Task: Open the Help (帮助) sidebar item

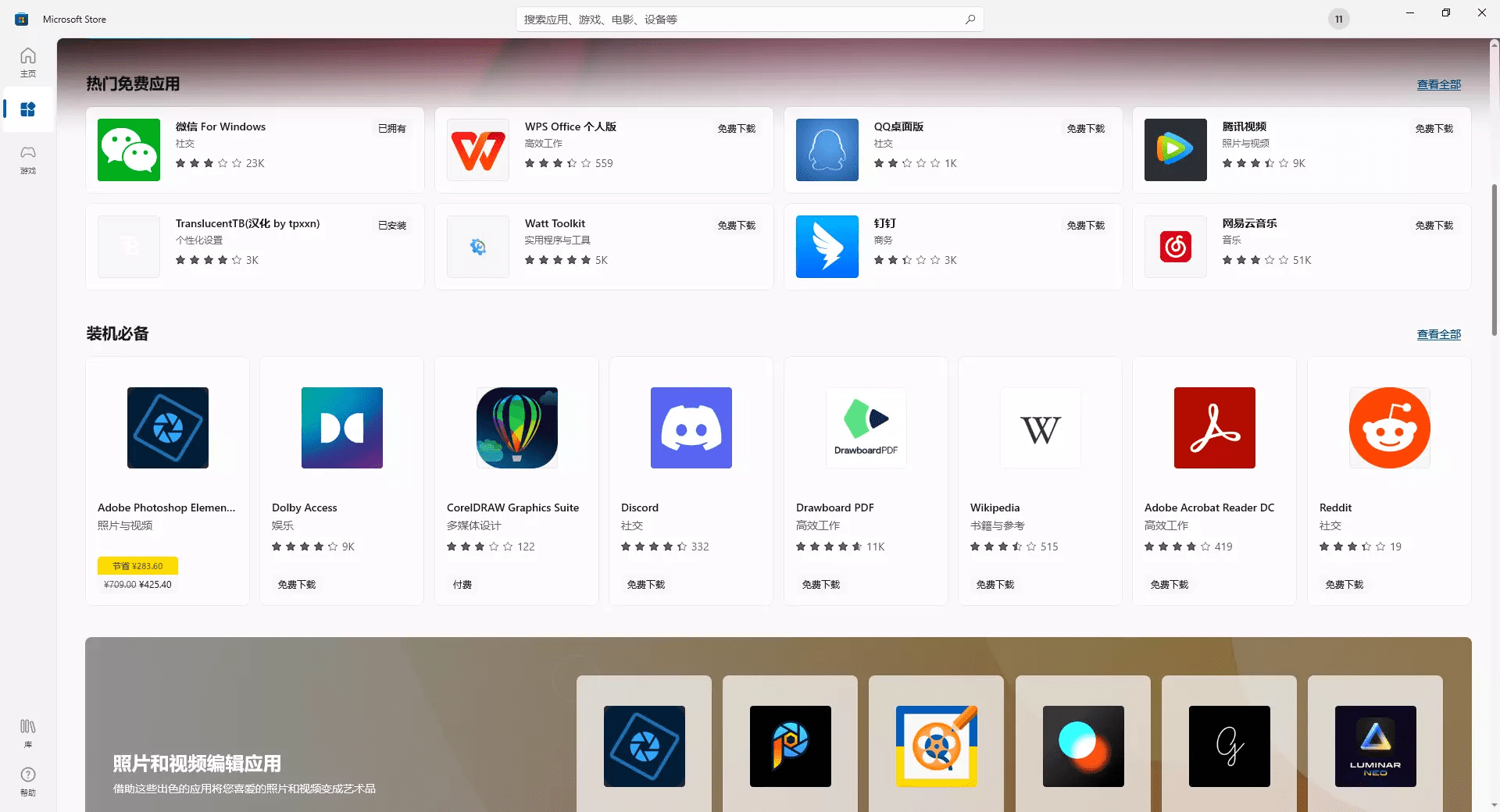Action: 28,781
